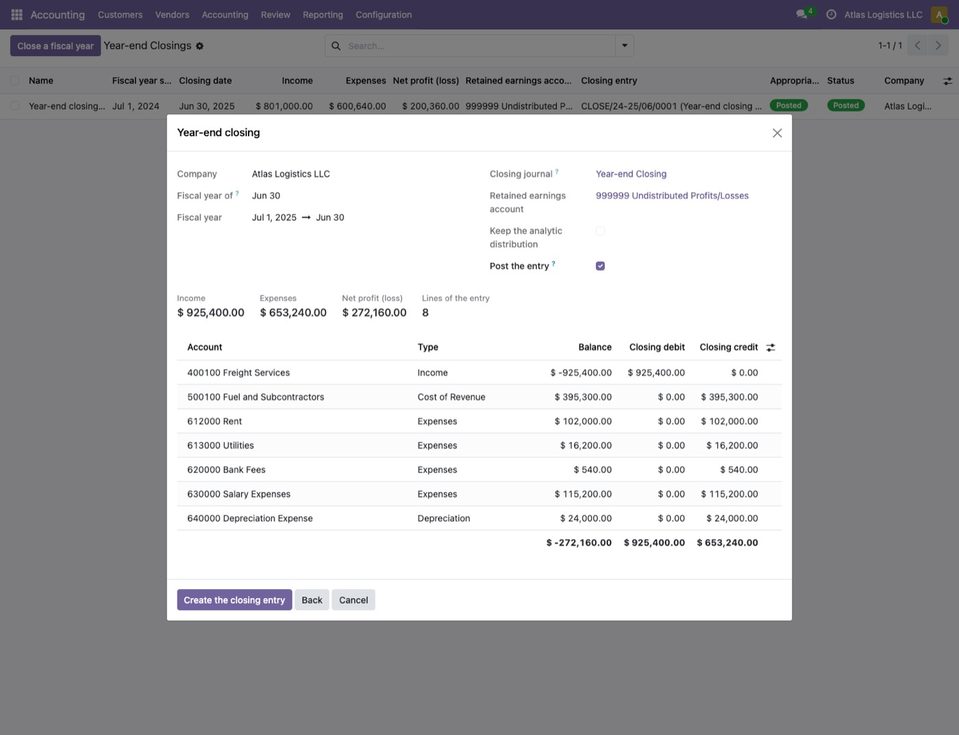The width and height of the screenshot is (959, 735).
Task: Select the 630000 Salary Expenses row
Action: [x=479, y=494]
